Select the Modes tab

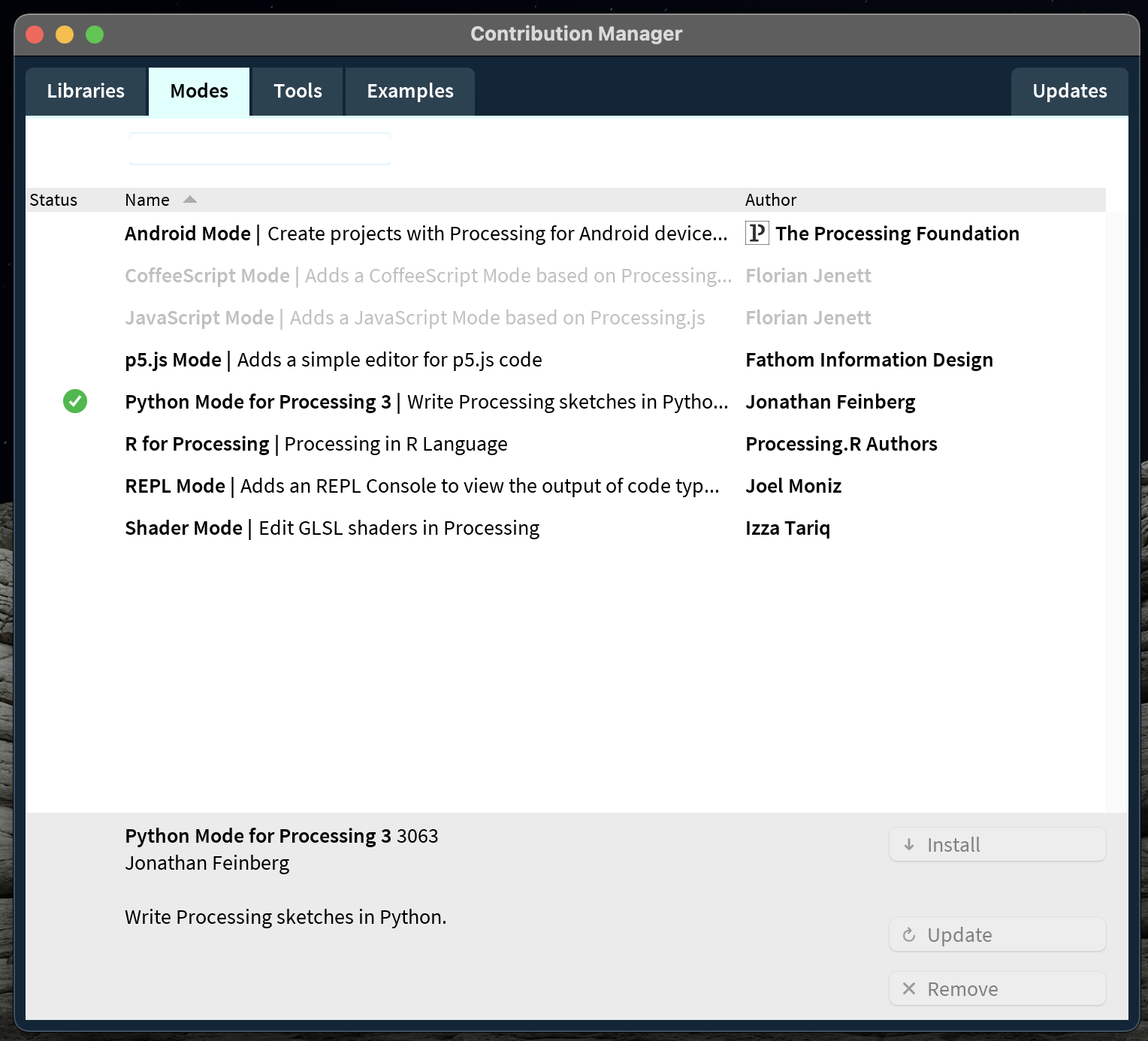pyautogui.click(x=199, y=92)
